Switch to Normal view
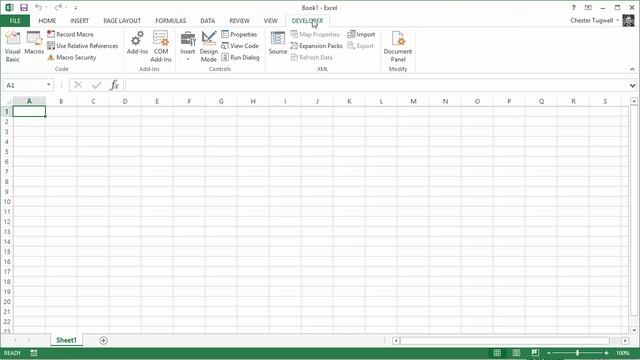The width and height of the screenshot is (640, 360). (x=497, y=353)
